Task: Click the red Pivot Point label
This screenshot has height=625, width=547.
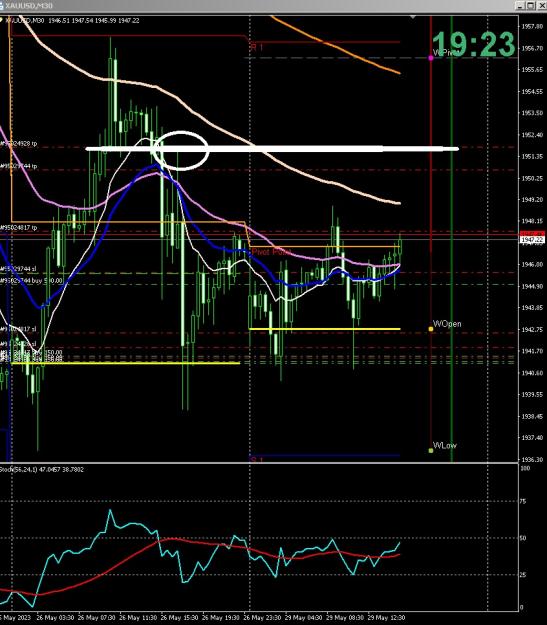Action: point(271,252)
